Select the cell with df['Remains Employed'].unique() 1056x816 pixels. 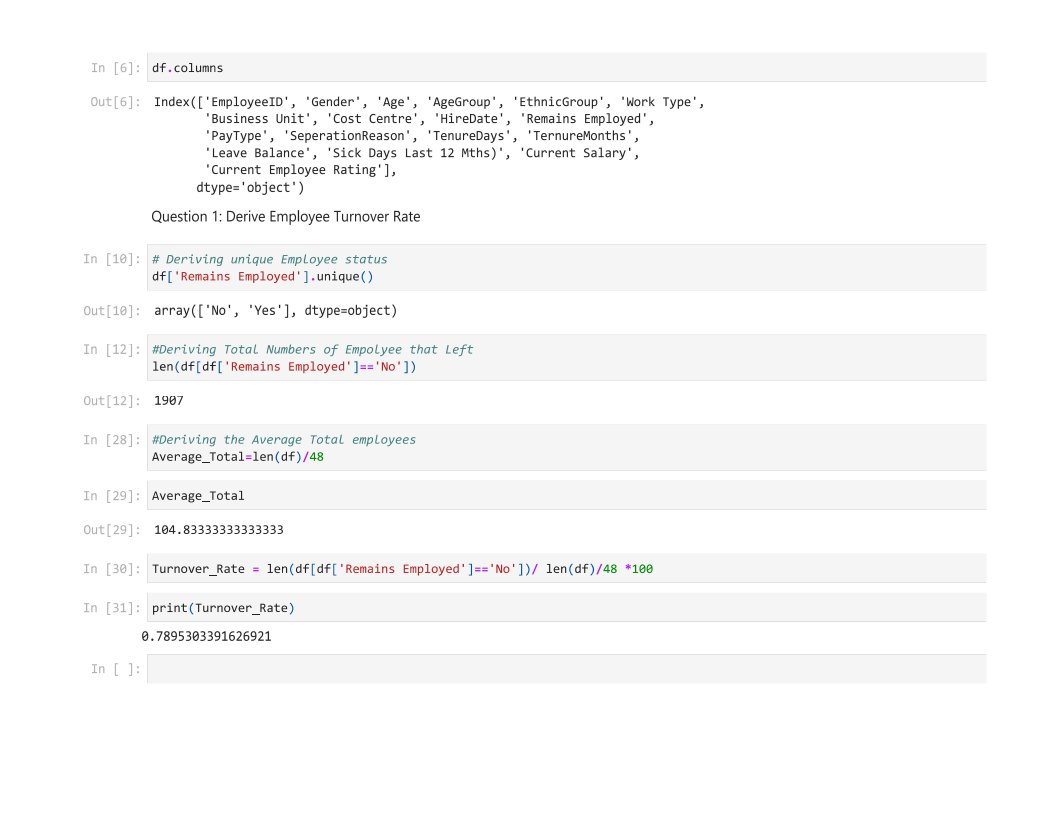566,268
